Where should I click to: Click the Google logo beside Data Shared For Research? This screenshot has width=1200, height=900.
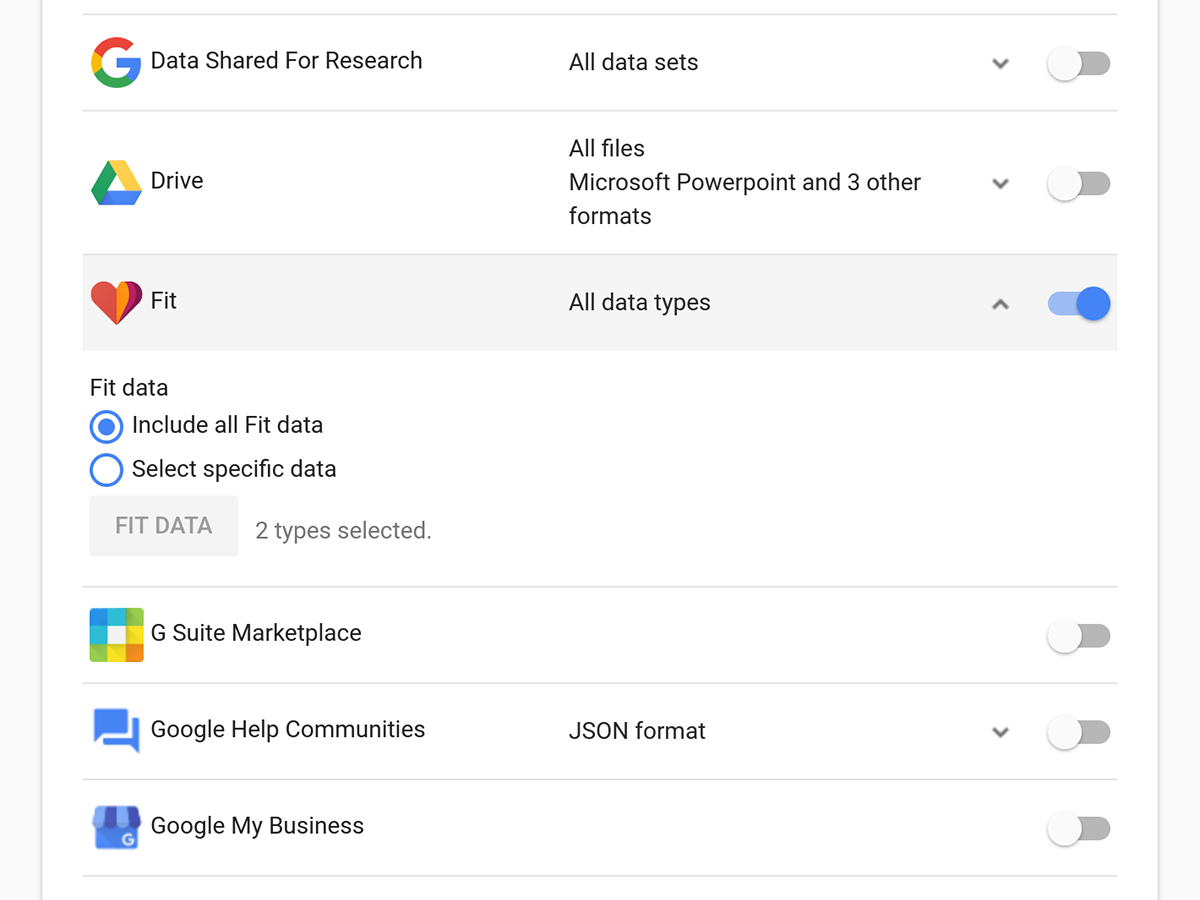(115, 61)
